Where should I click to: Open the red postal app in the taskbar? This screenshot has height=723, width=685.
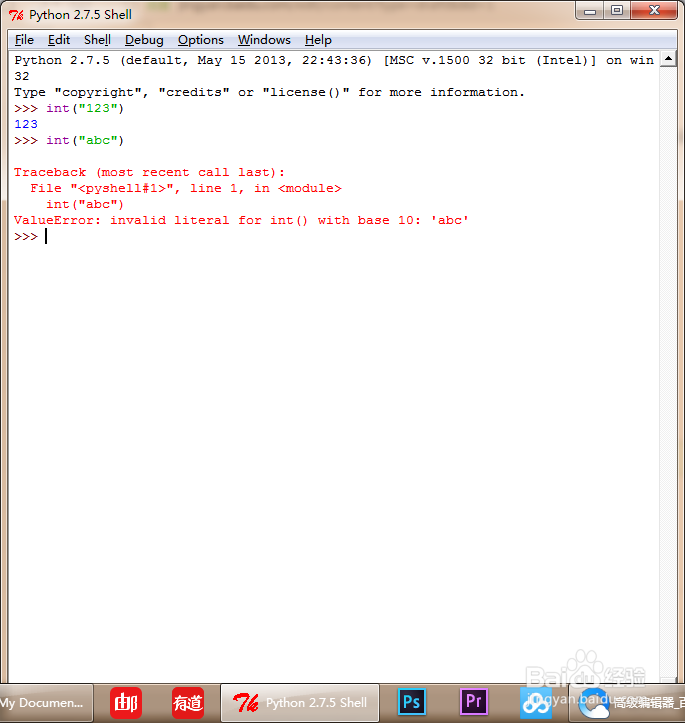tap(126, 703)
